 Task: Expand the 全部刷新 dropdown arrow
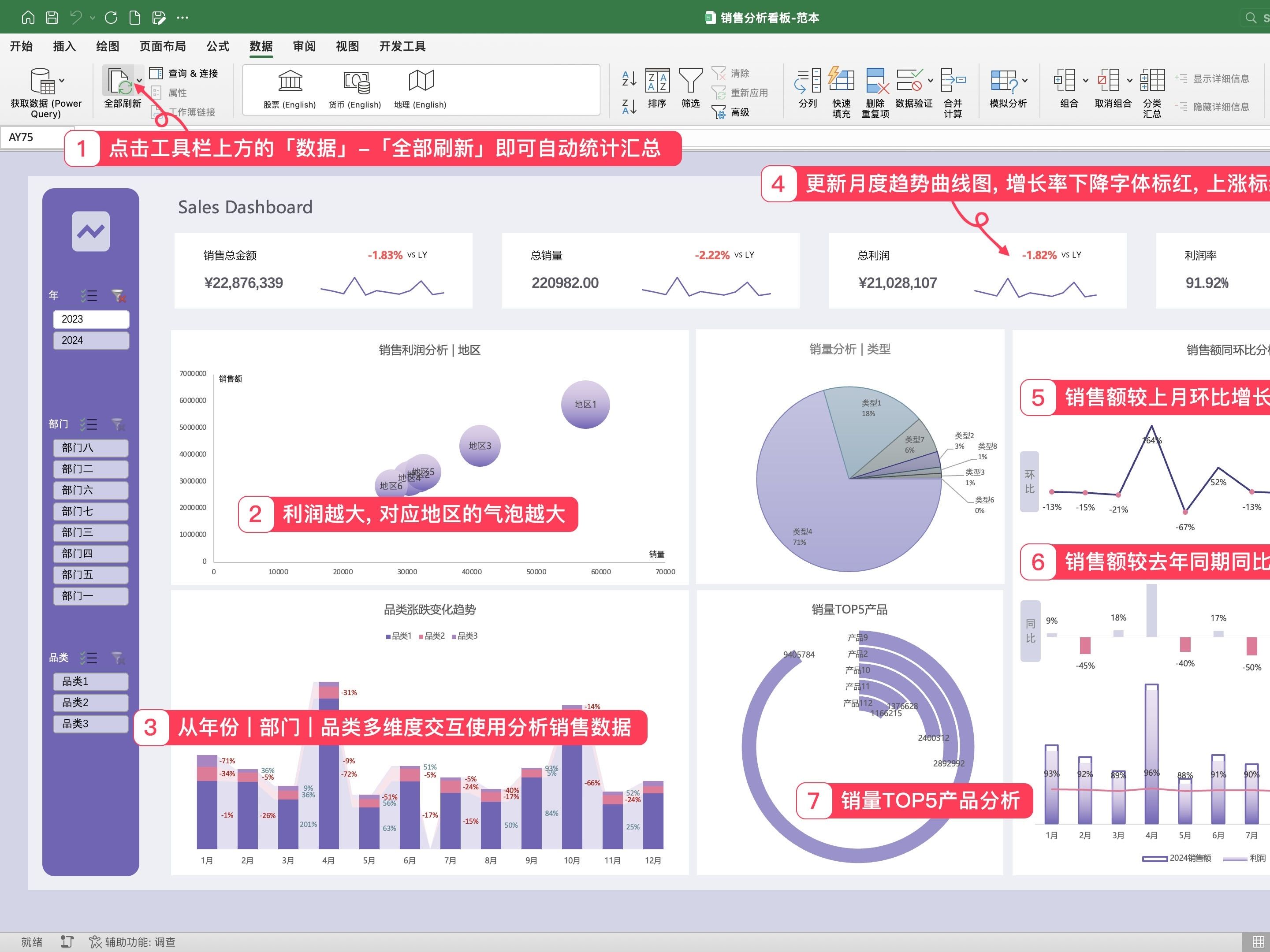[139, 81]
